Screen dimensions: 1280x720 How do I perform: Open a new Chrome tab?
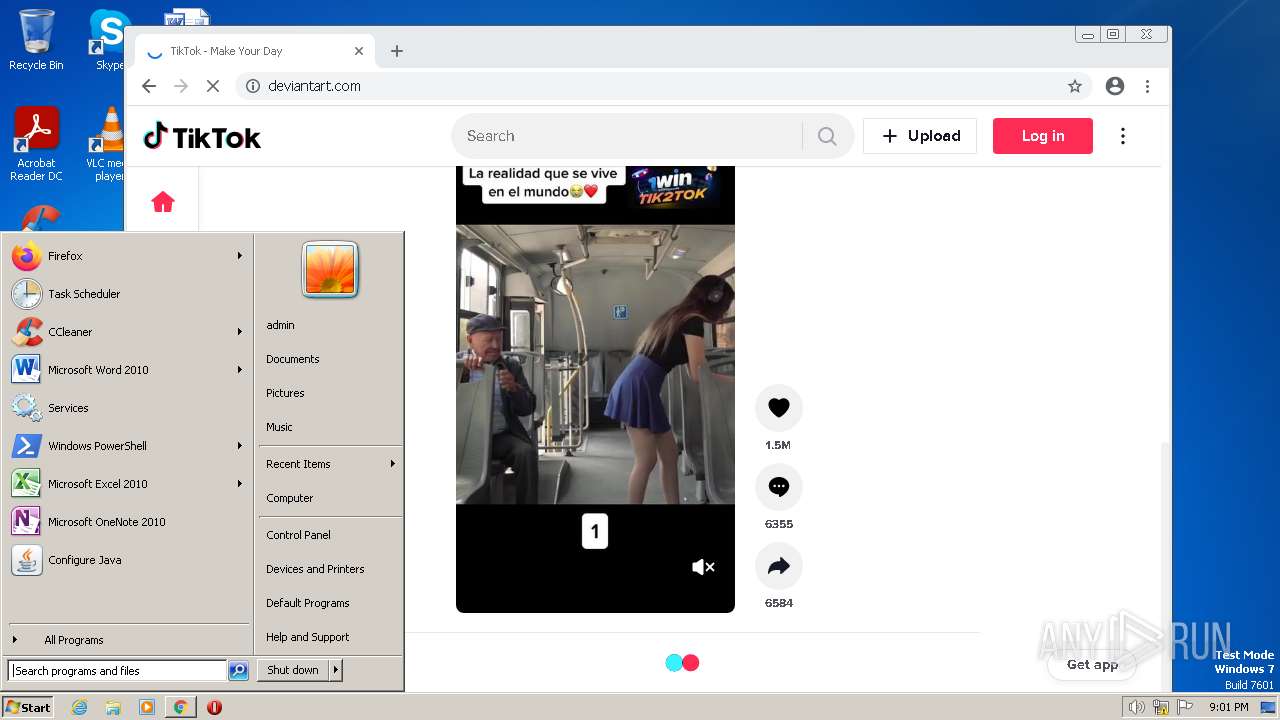click(397, 51)
